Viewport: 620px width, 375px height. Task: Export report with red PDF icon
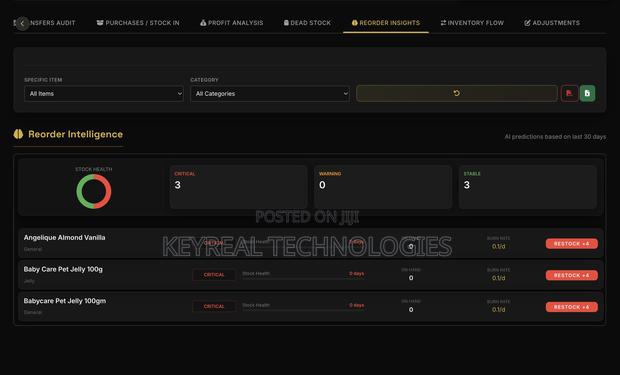pos(569,93)
